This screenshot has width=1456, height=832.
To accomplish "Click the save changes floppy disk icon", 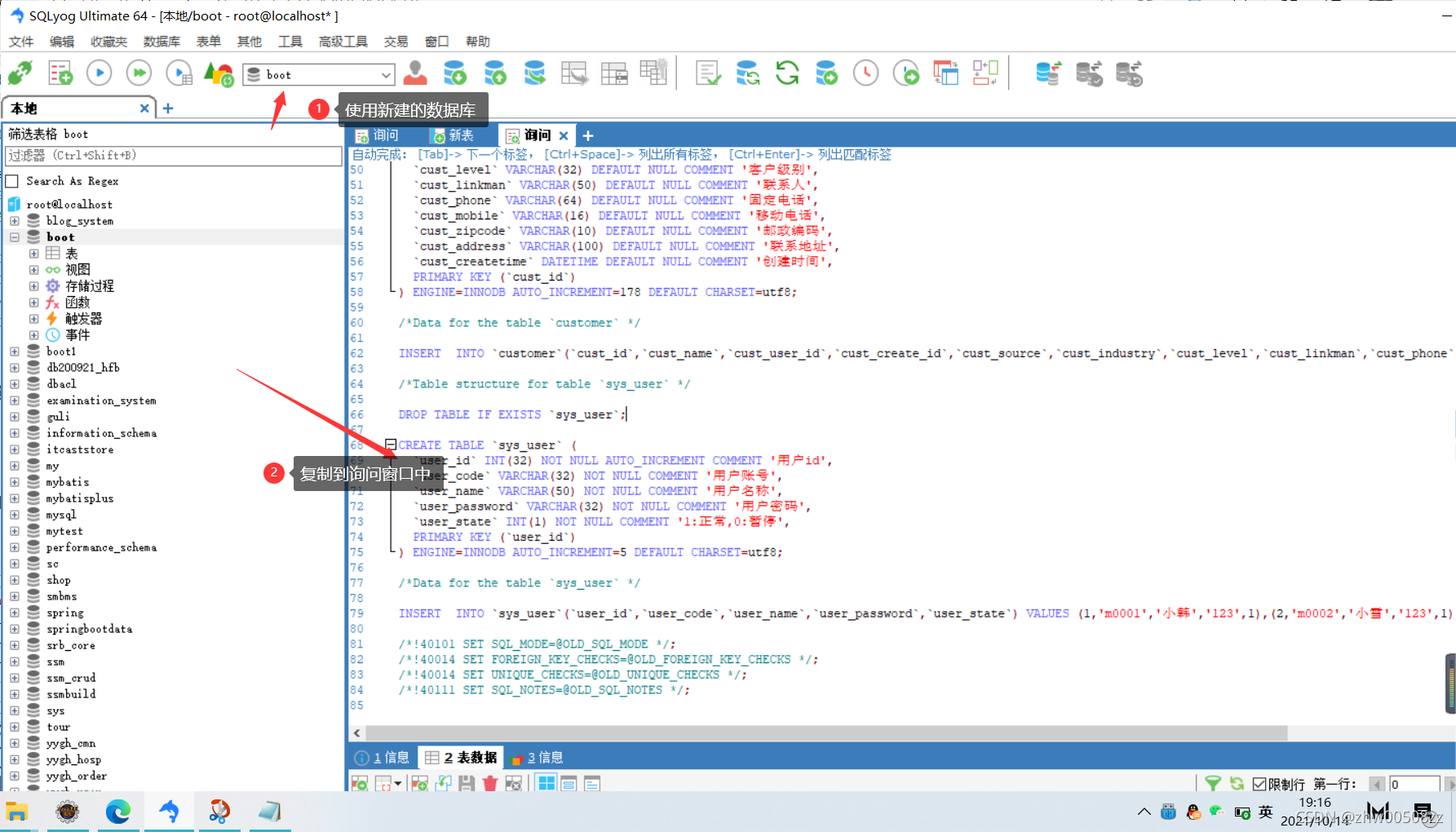I will 467,783.
